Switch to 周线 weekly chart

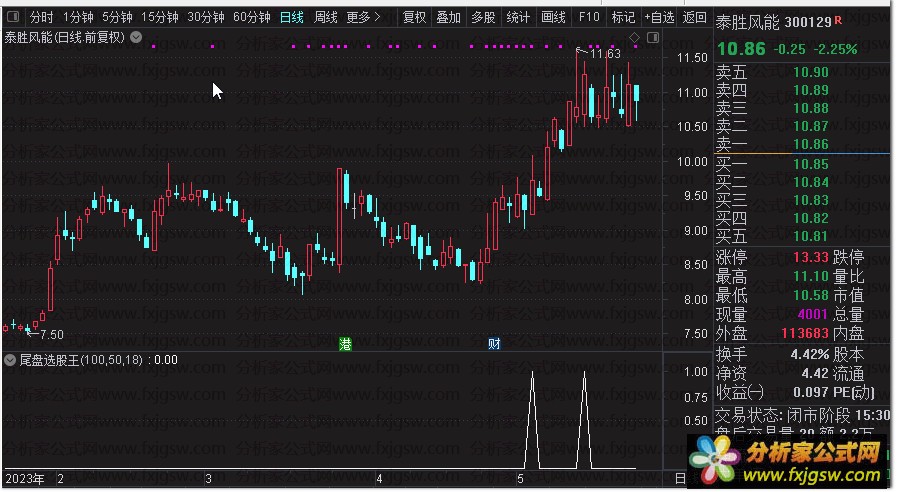tap(326, 17)
